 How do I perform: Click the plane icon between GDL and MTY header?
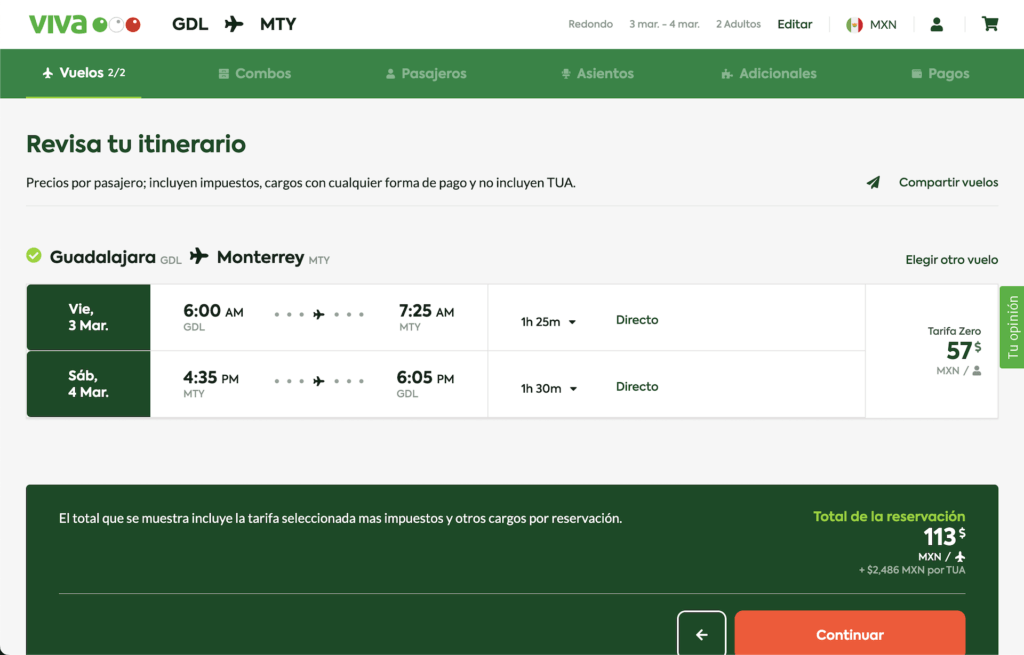234,24
